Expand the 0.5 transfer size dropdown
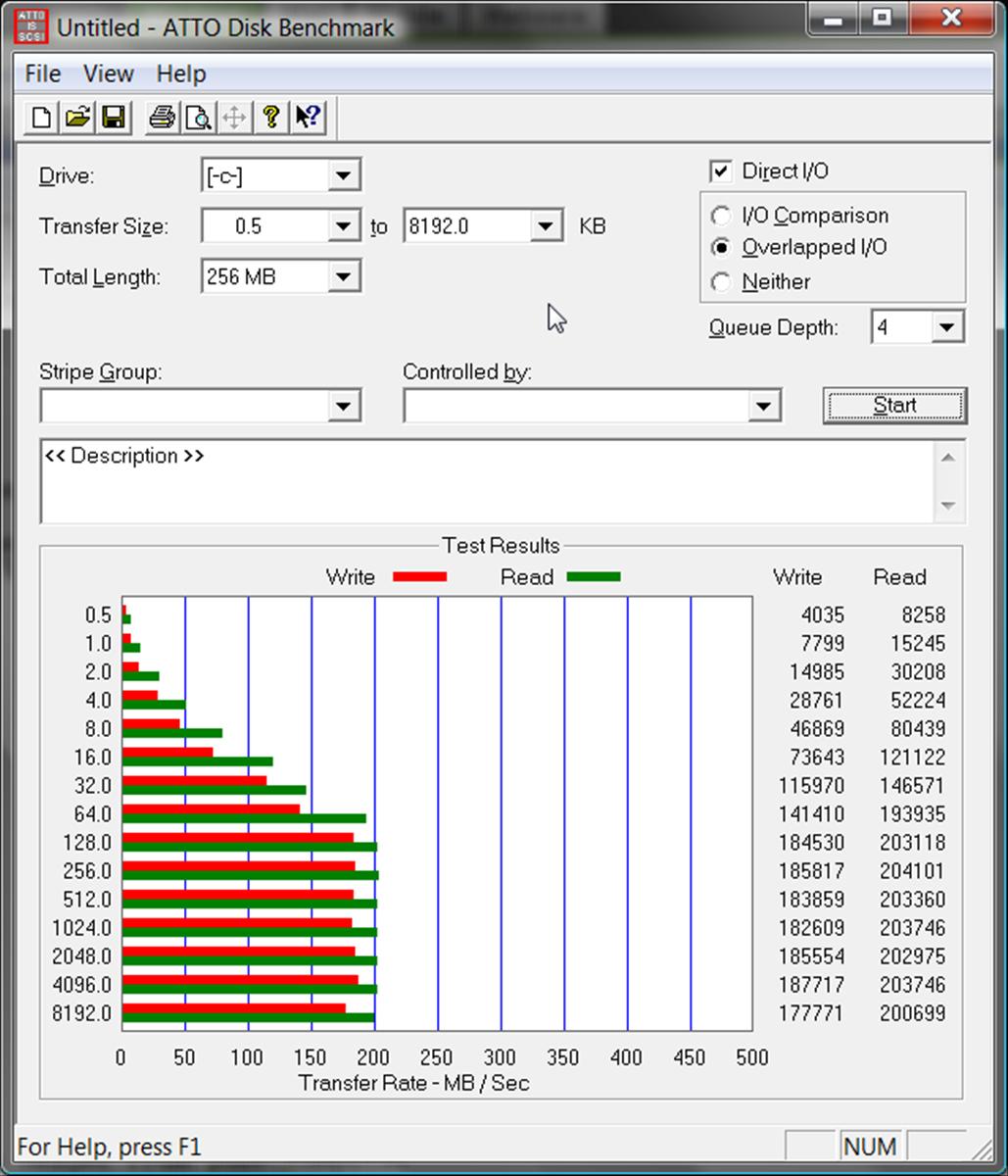 coord(342,226)
